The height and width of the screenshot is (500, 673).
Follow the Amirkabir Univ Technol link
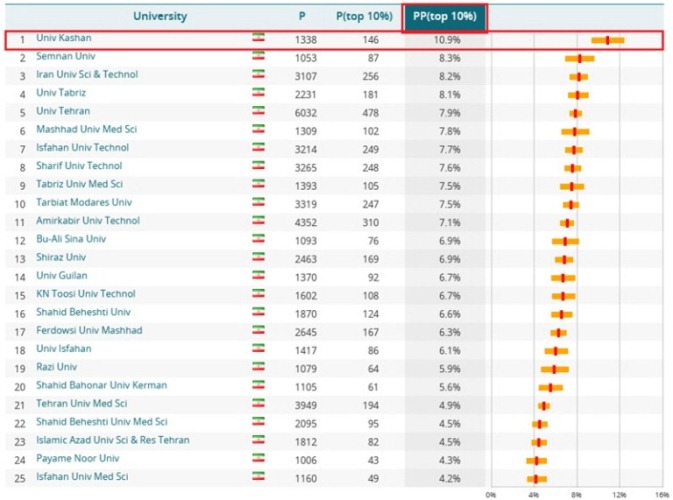[88, 221]
